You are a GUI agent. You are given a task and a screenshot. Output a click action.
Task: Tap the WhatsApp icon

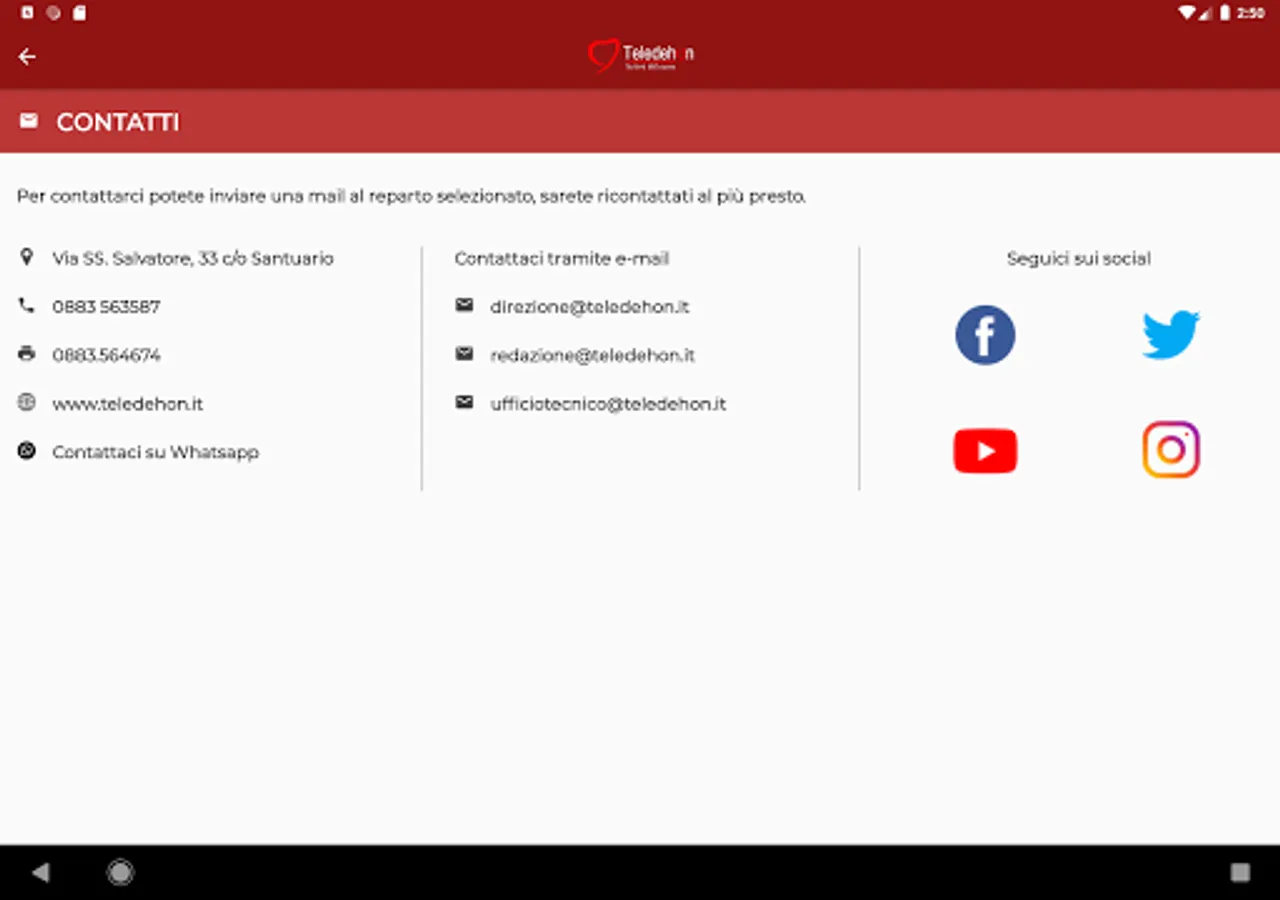(27, 451)
